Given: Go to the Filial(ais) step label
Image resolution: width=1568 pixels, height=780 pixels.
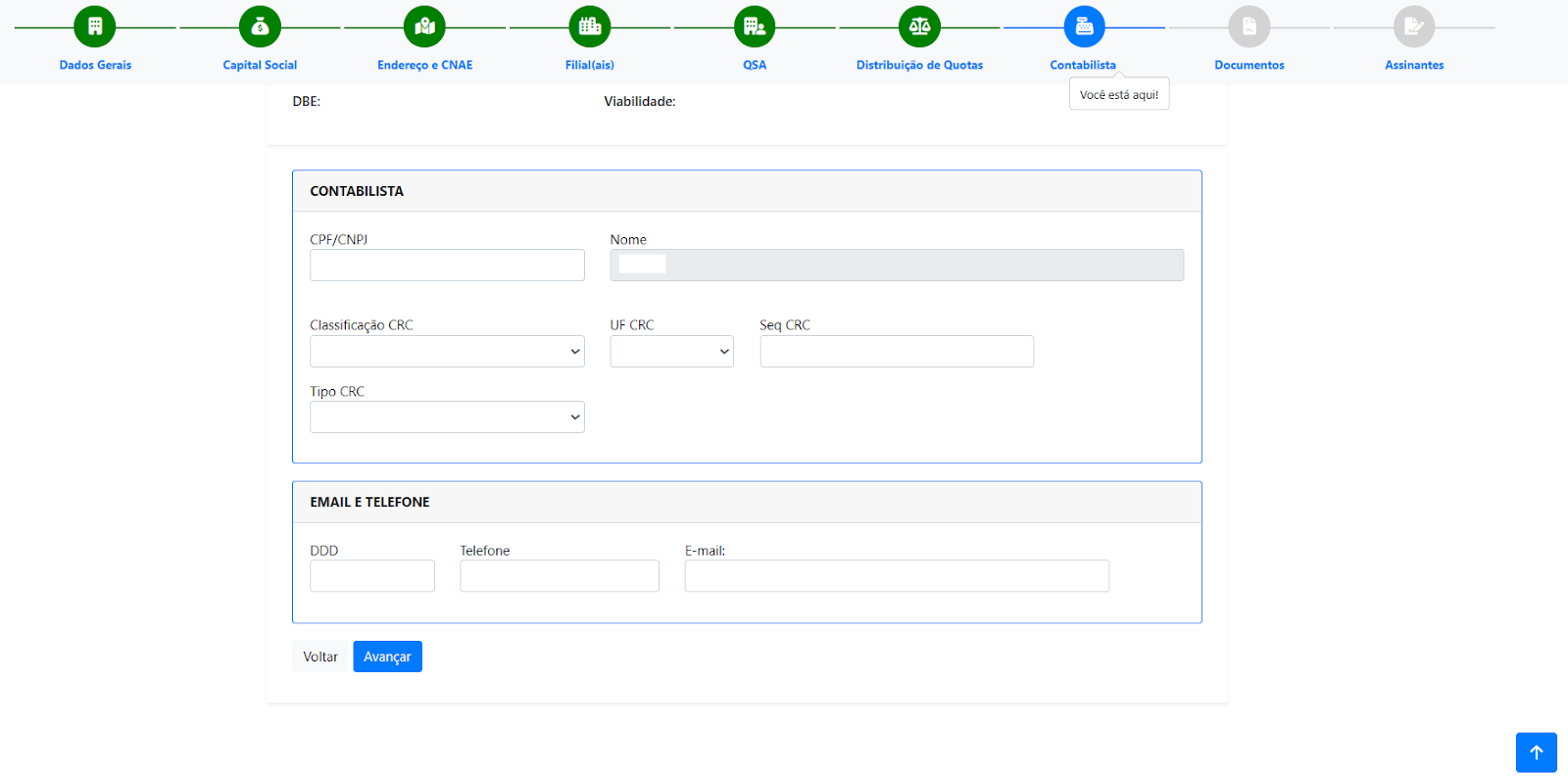Looking at the screenshot, I should pyautogui.click(x=590, y=65).
